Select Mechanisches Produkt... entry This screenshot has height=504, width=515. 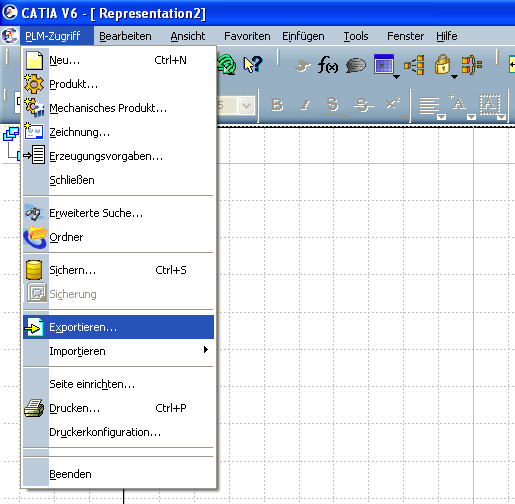[118, 108]
